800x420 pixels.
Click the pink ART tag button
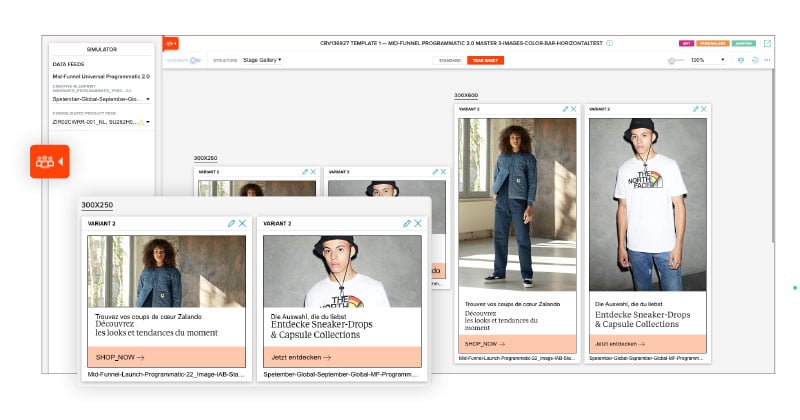[x=686, y=44]
